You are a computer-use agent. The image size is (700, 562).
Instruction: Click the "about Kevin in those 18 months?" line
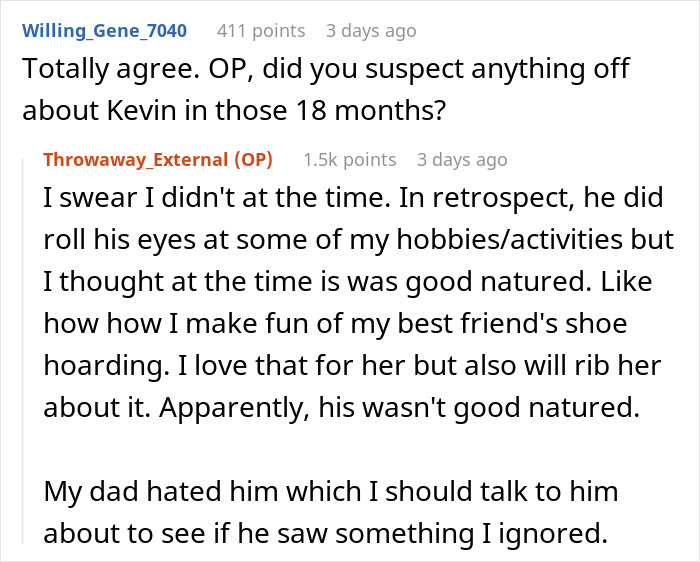click(x=232, y=109)
